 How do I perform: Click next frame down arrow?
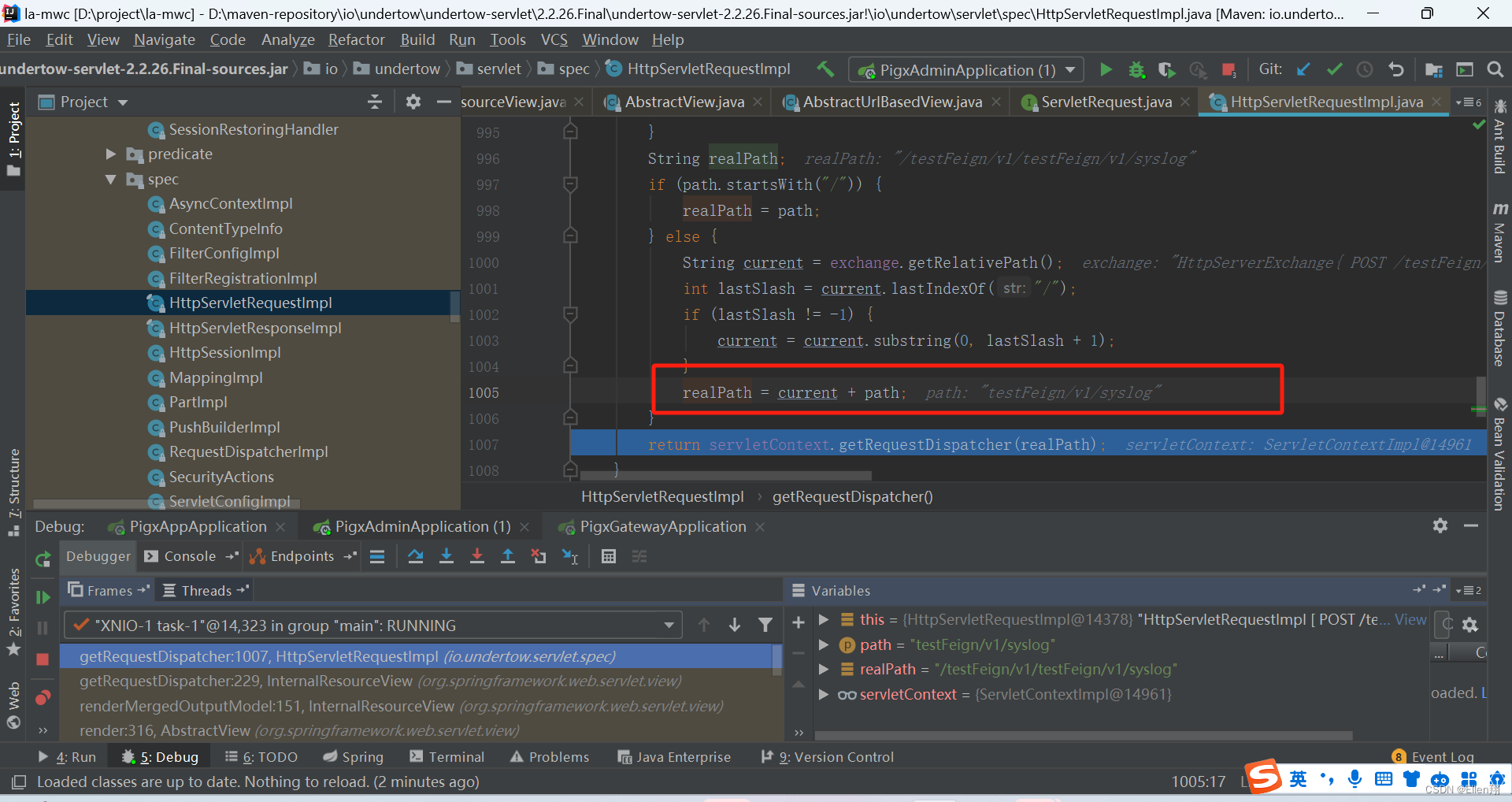[x=735, y=625]
